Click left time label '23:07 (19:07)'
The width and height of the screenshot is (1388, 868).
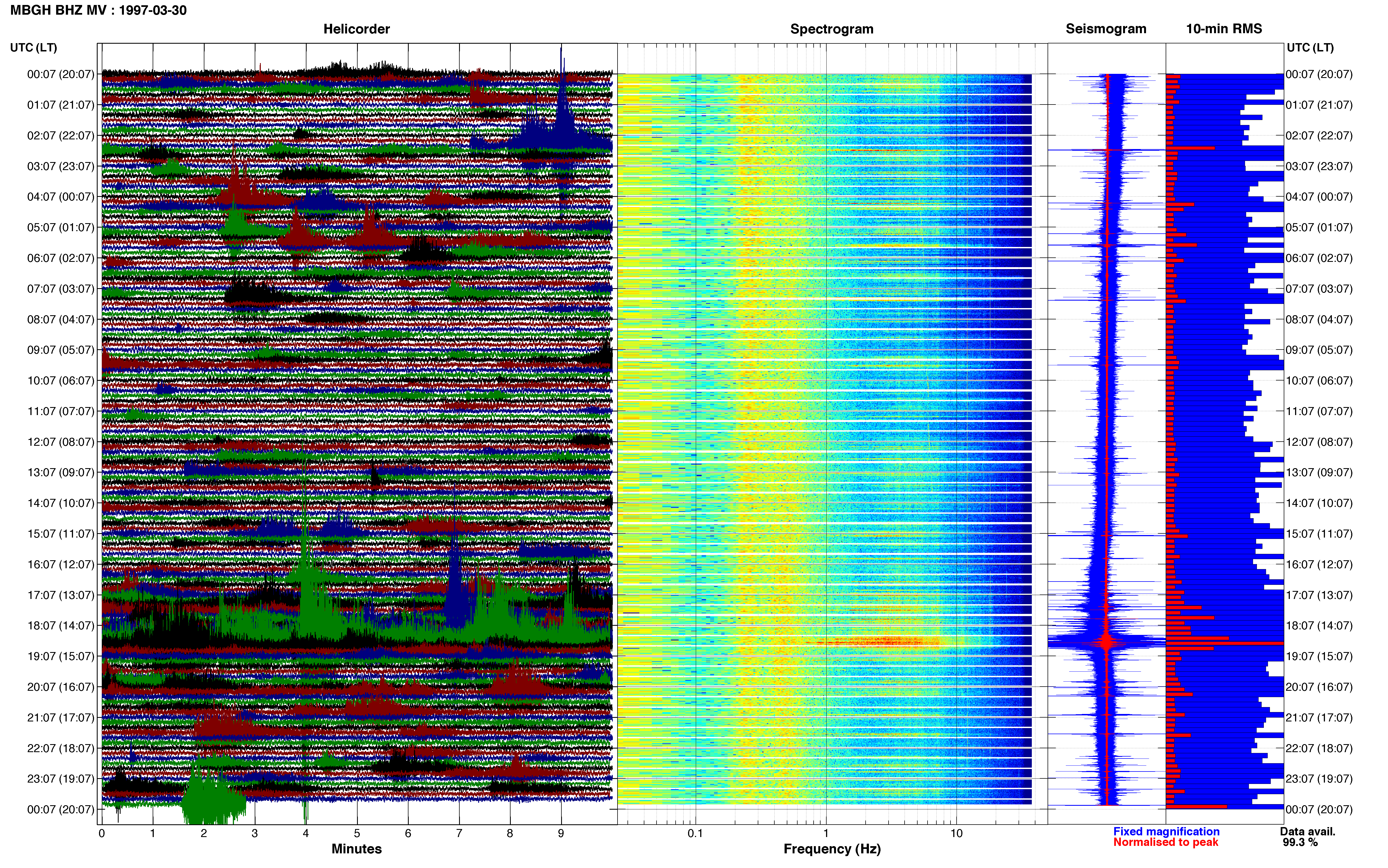(x=60, y=778)
